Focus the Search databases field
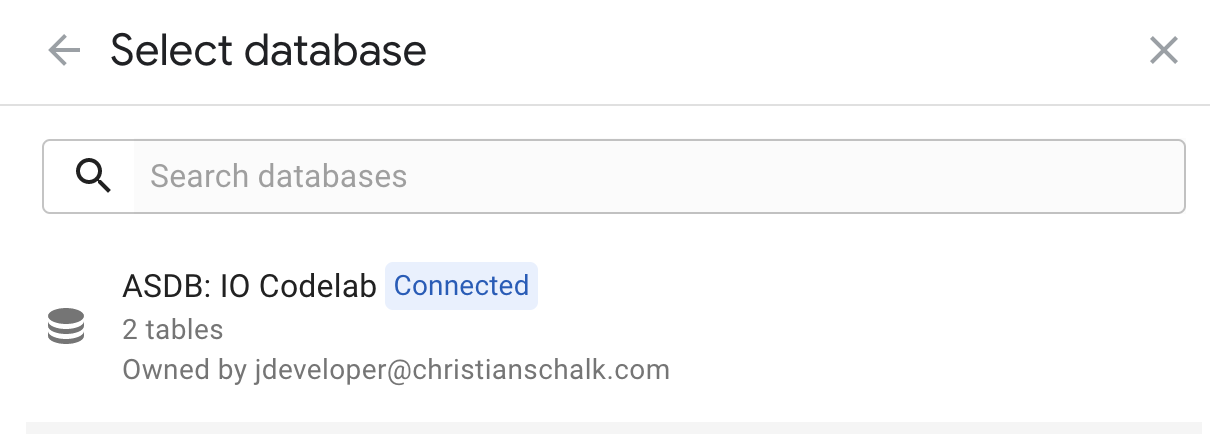Screen dimensions: 1210x434 pos(650,176)
